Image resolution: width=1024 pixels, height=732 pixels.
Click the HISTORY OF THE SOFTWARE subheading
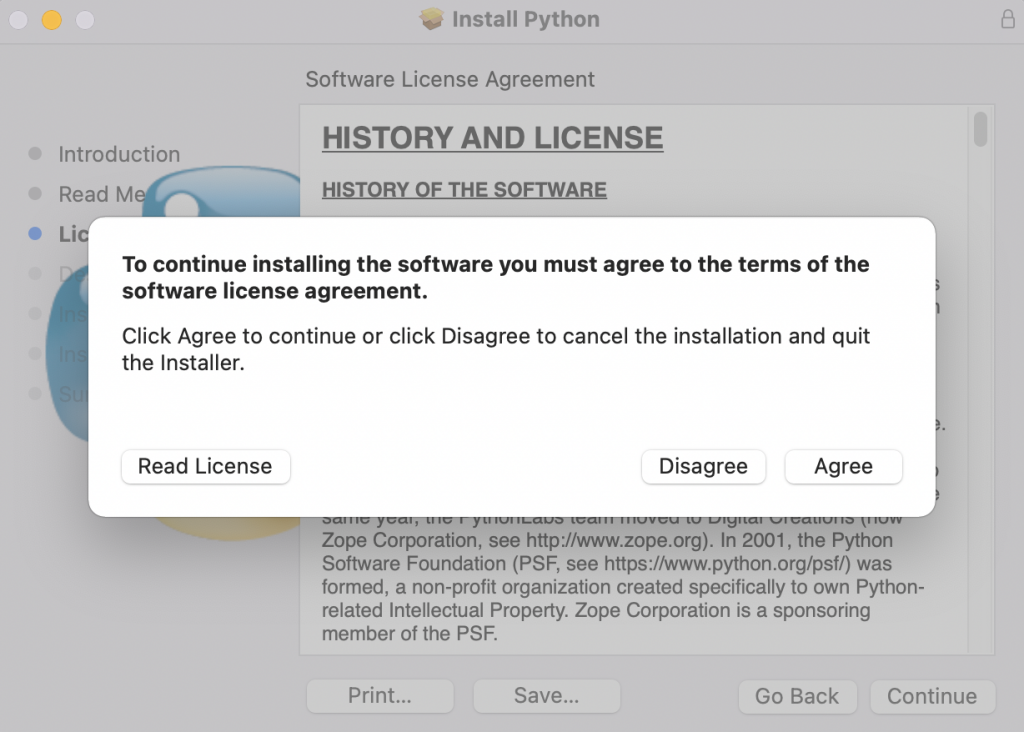(464, 190)
